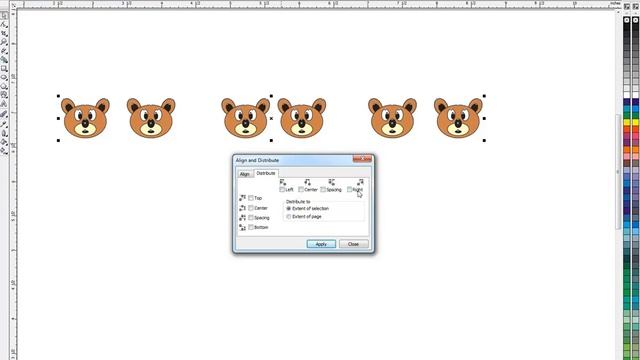Click the rightmost bear face on canvas

458,118
